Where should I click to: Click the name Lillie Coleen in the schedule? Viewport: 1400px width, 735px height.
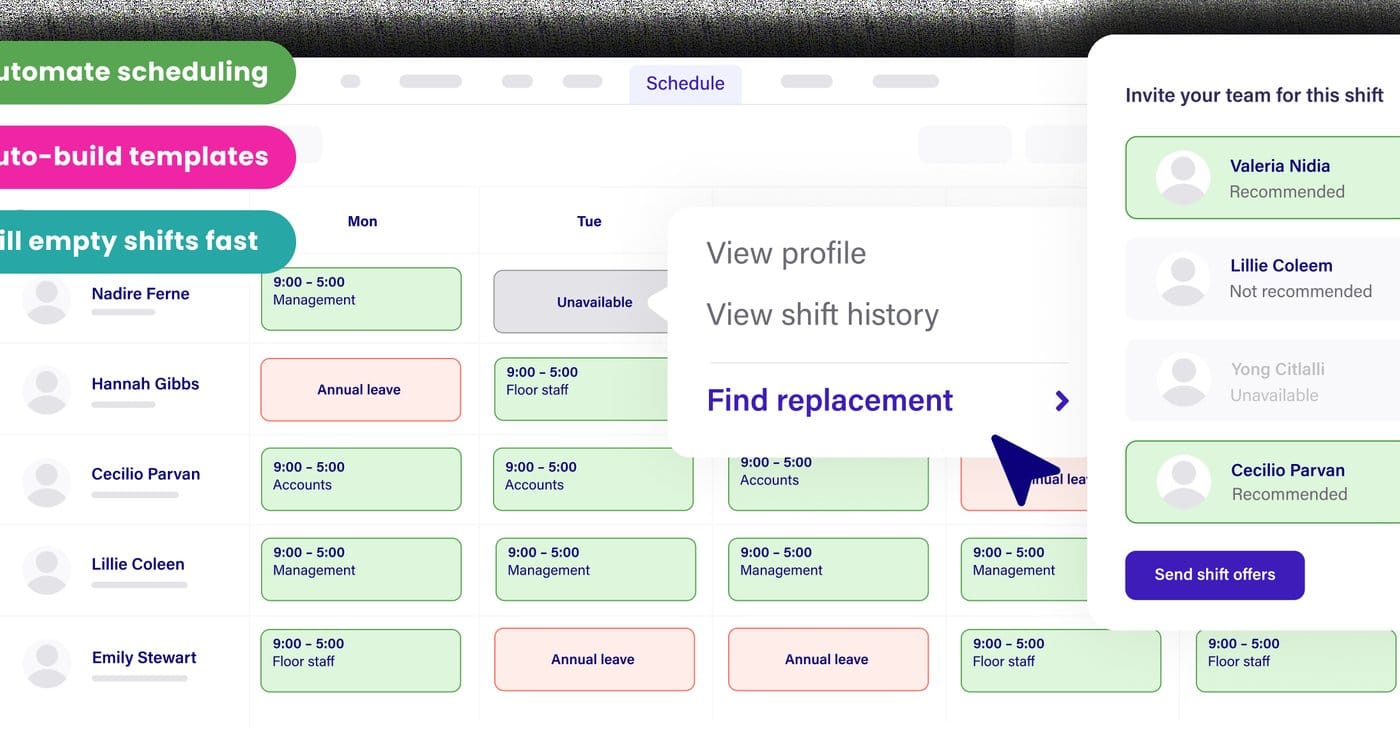tap(138, 564)
